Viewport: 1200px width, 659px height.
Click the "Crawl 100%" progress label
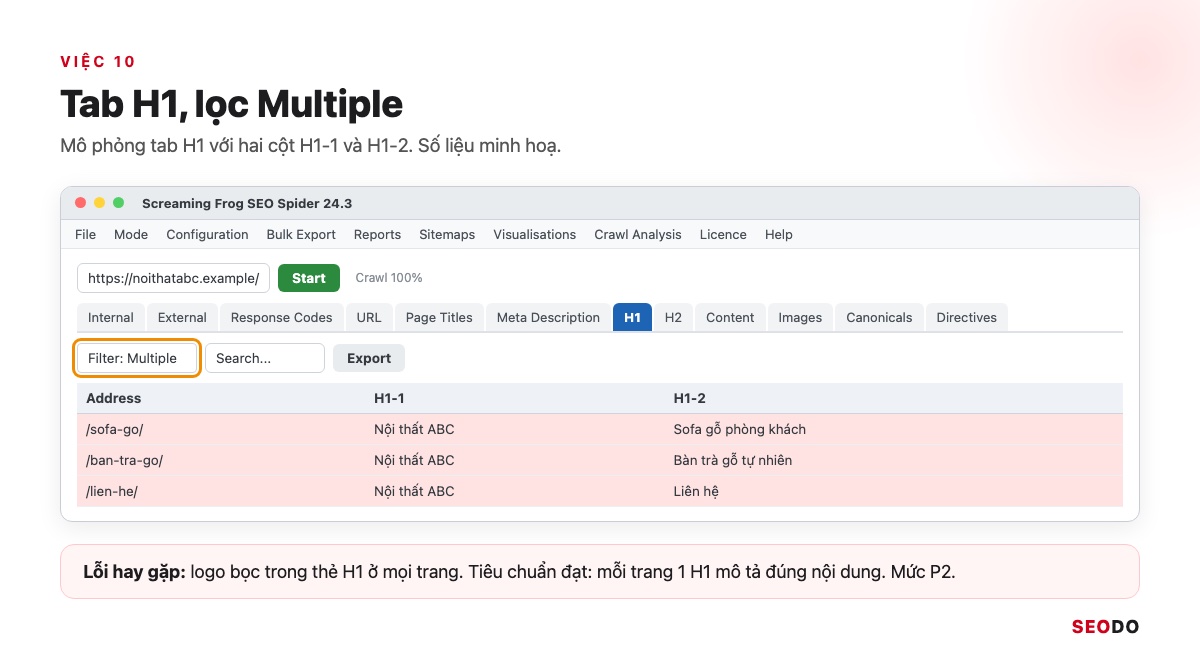389,278
